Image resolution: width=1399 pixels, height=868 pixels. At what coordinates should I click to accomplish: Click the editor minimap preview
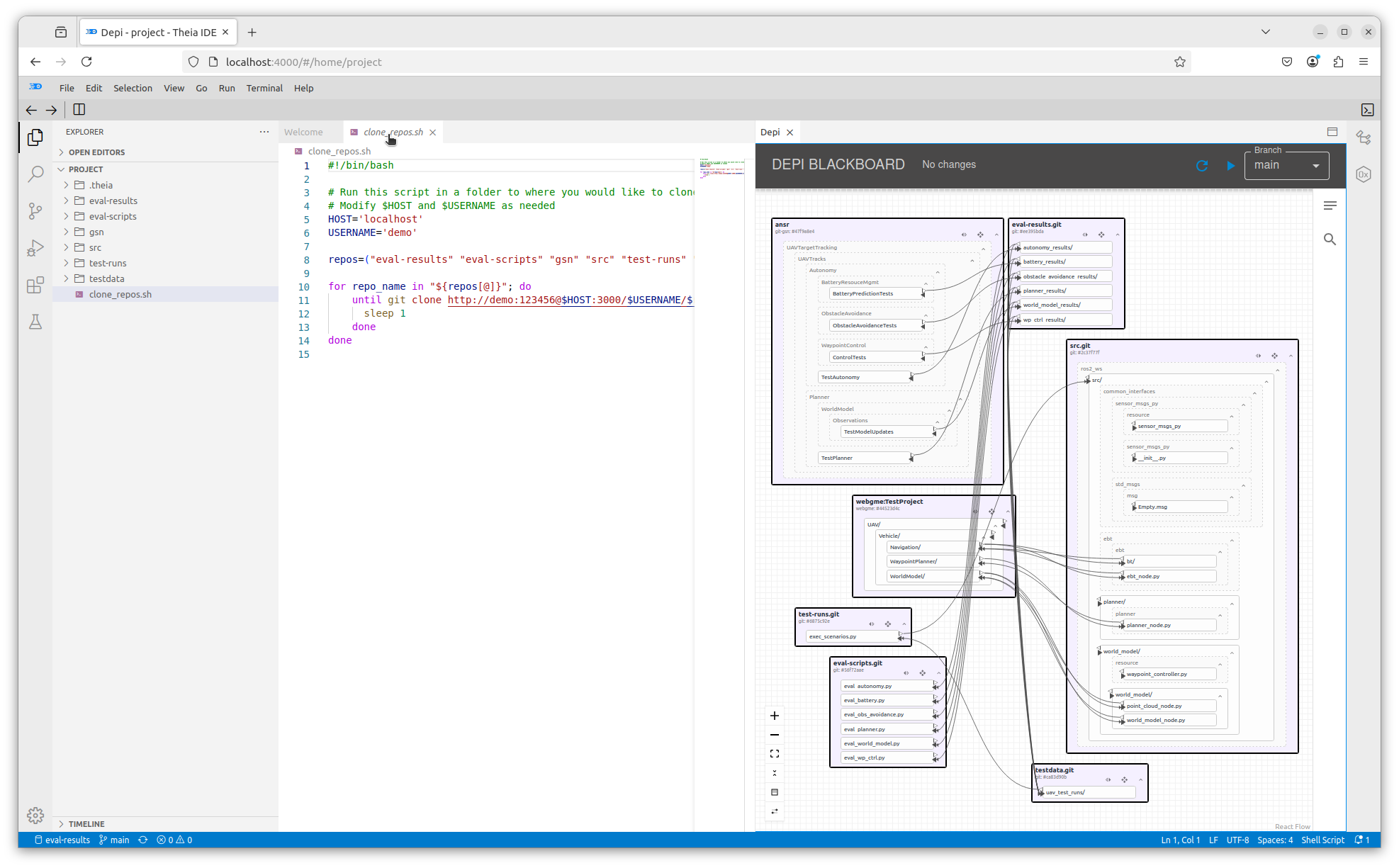pos(721,167)
